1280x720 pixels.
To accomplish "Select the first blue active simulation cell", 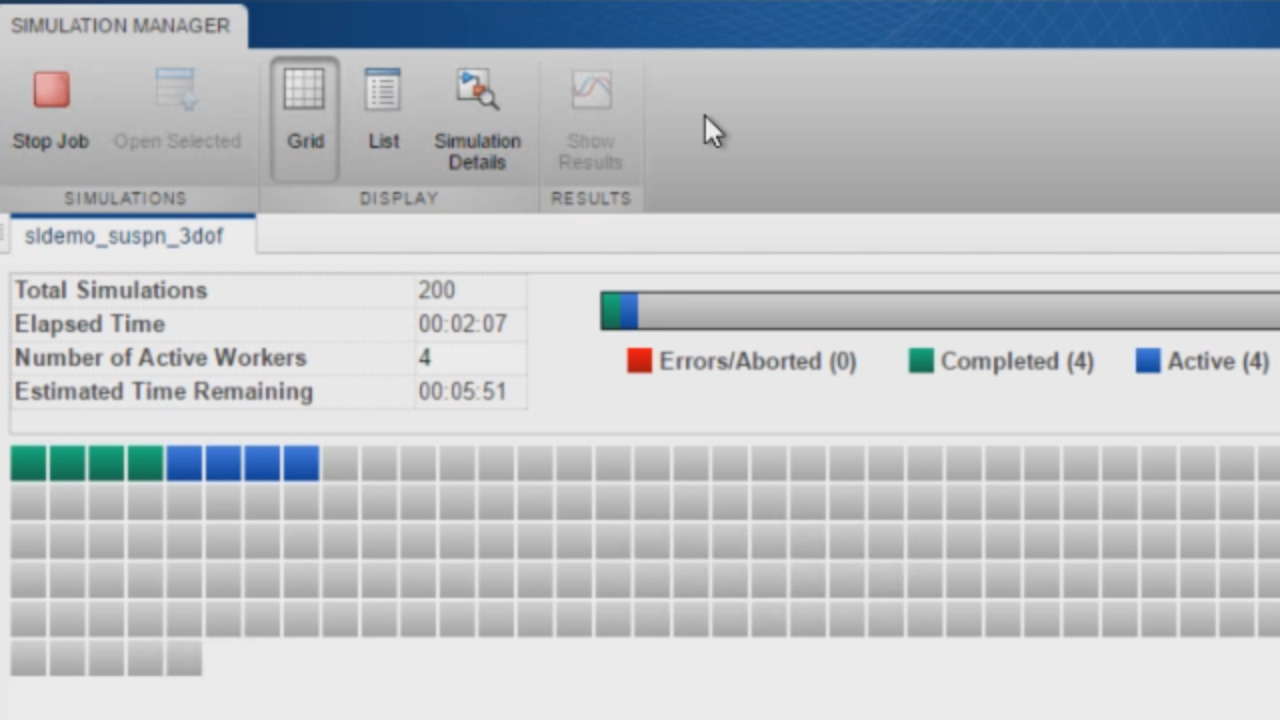I will (184, 464).
